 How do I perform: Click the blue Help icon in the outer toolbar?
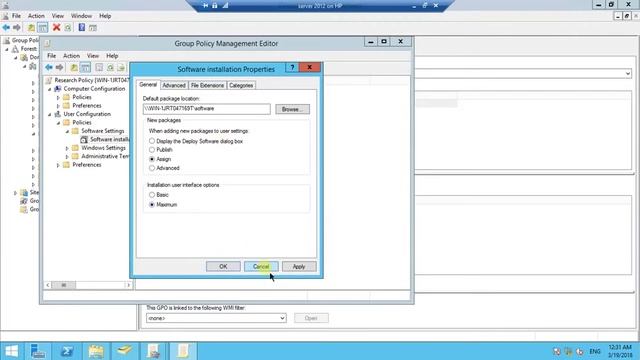[82, 28]
